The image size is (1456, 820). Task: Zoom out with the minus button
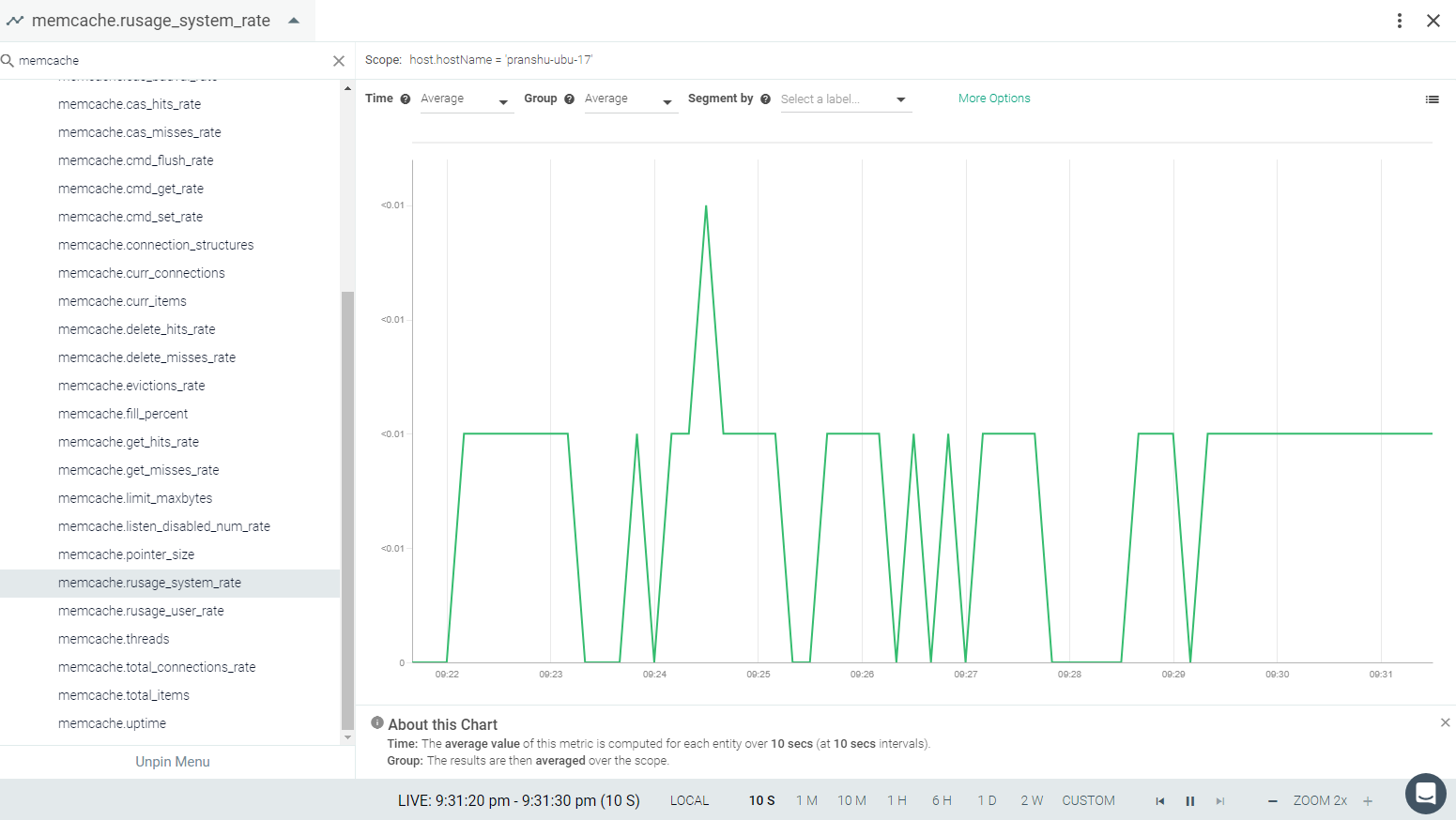pyautogui.click(x=1273, y=801)
